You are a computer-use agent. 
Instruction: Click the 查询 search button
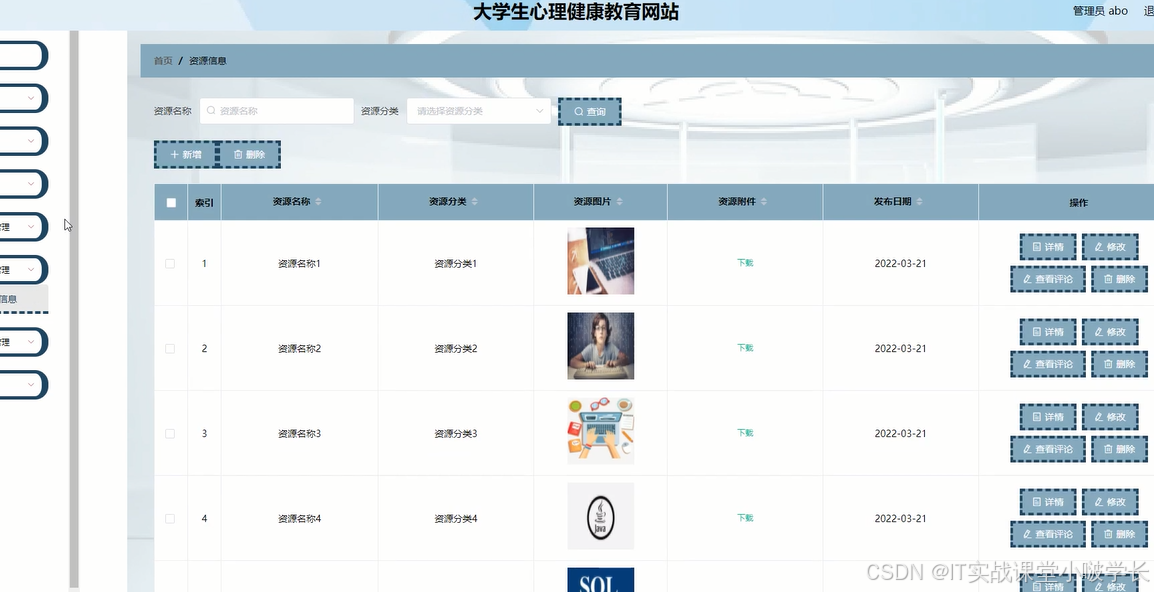pyautogui.click(x=590, y=112)
